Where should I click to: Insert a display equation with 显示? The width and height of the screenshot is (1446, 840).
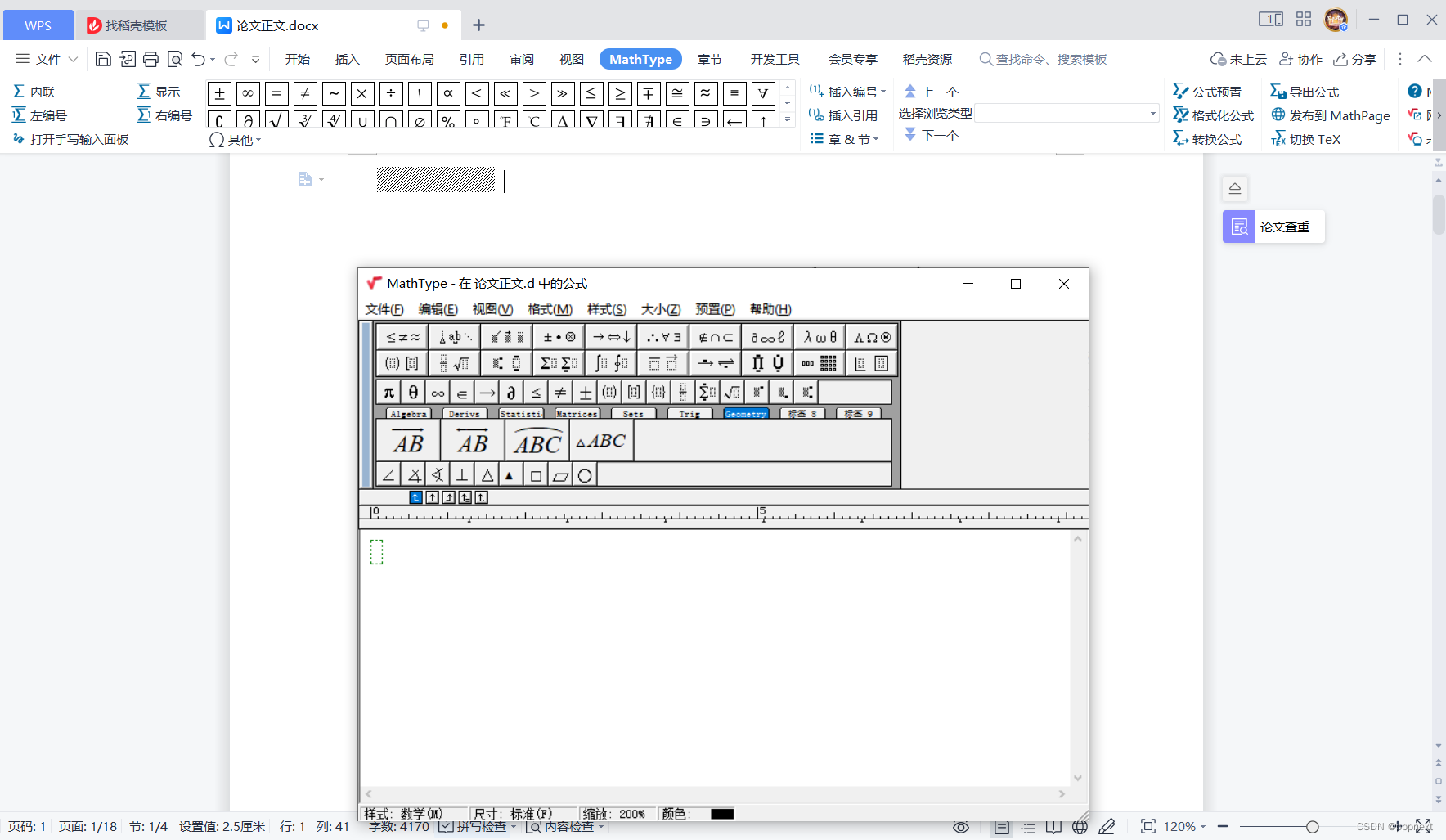pyautogui.click(x=159, y=92)
